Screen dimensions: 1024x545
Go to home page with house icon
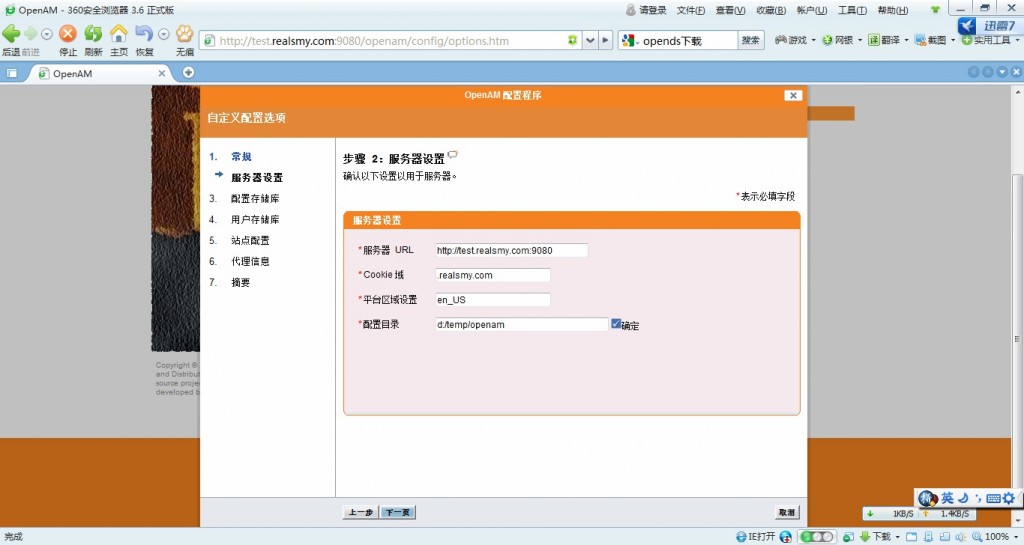coord(119,33)
